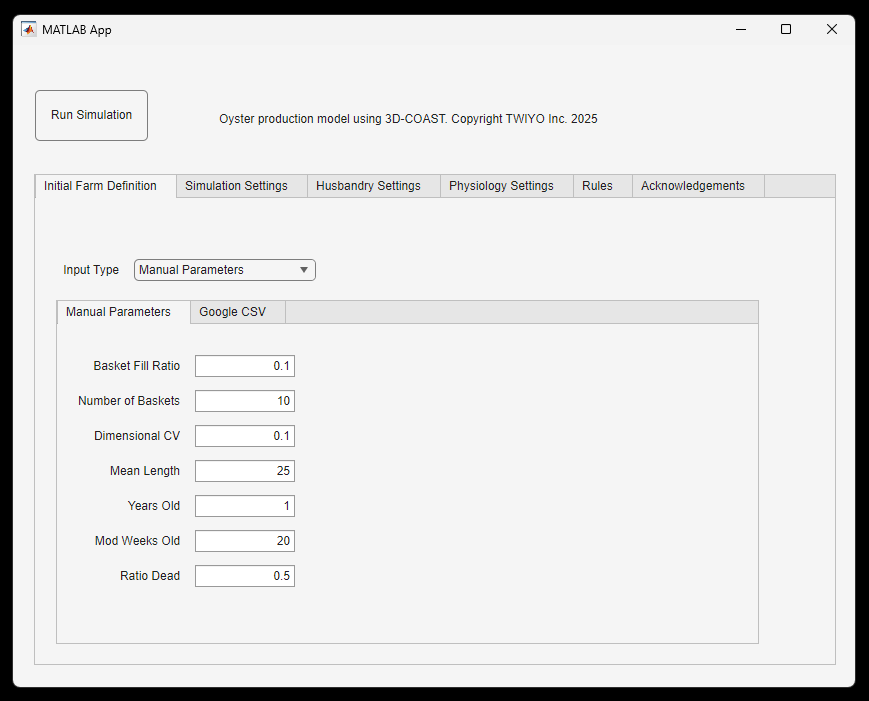Viewport: 869px width, 701px height.
Task: Switch to the Google CSV sub-tab
Action: click(234, 312)
